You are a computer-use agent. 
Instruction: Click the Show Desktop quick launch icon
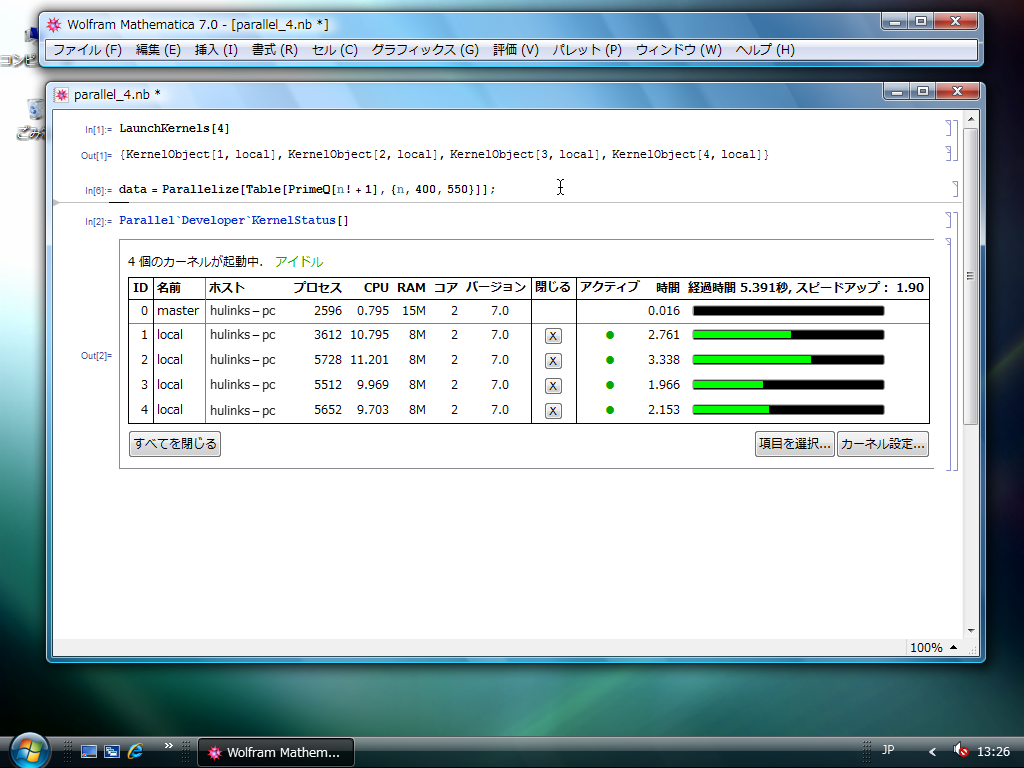tap(89, 752)
